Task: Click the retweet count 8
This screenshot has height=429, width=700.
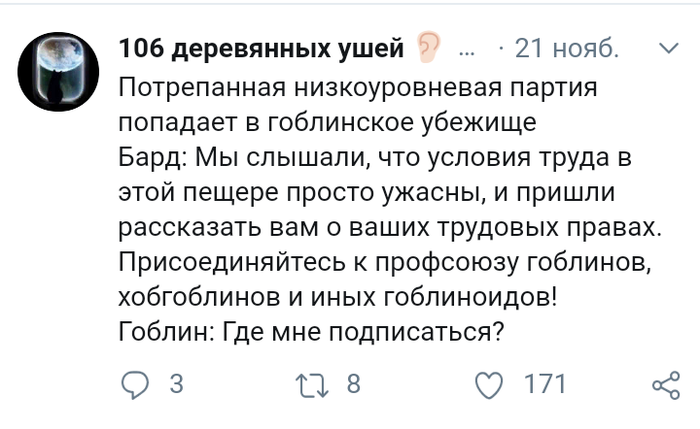Action: [x=352, y=385]
